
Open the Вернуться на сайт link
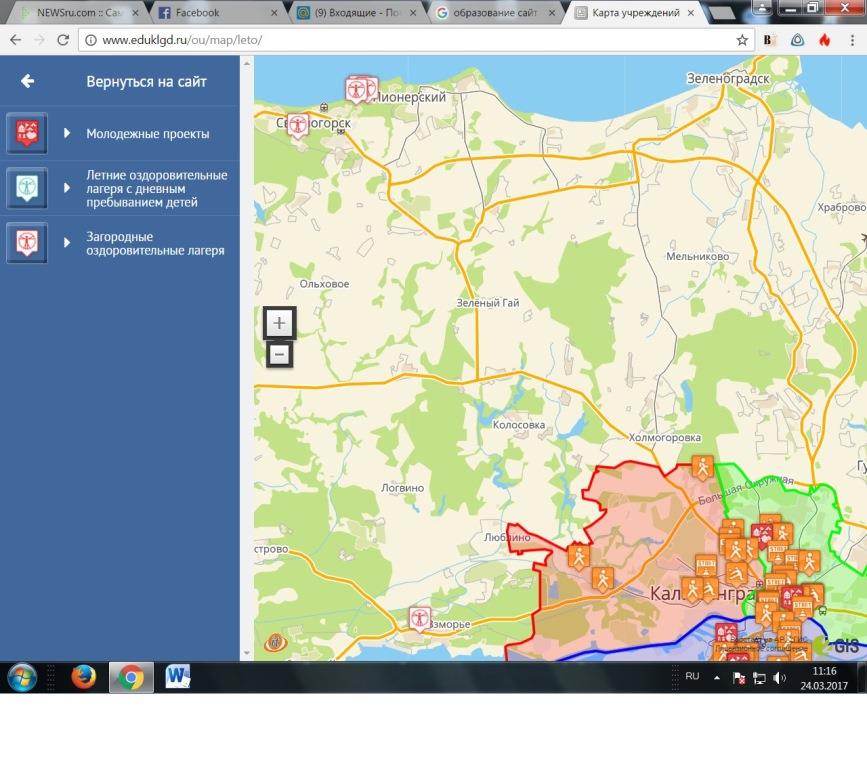146,81
